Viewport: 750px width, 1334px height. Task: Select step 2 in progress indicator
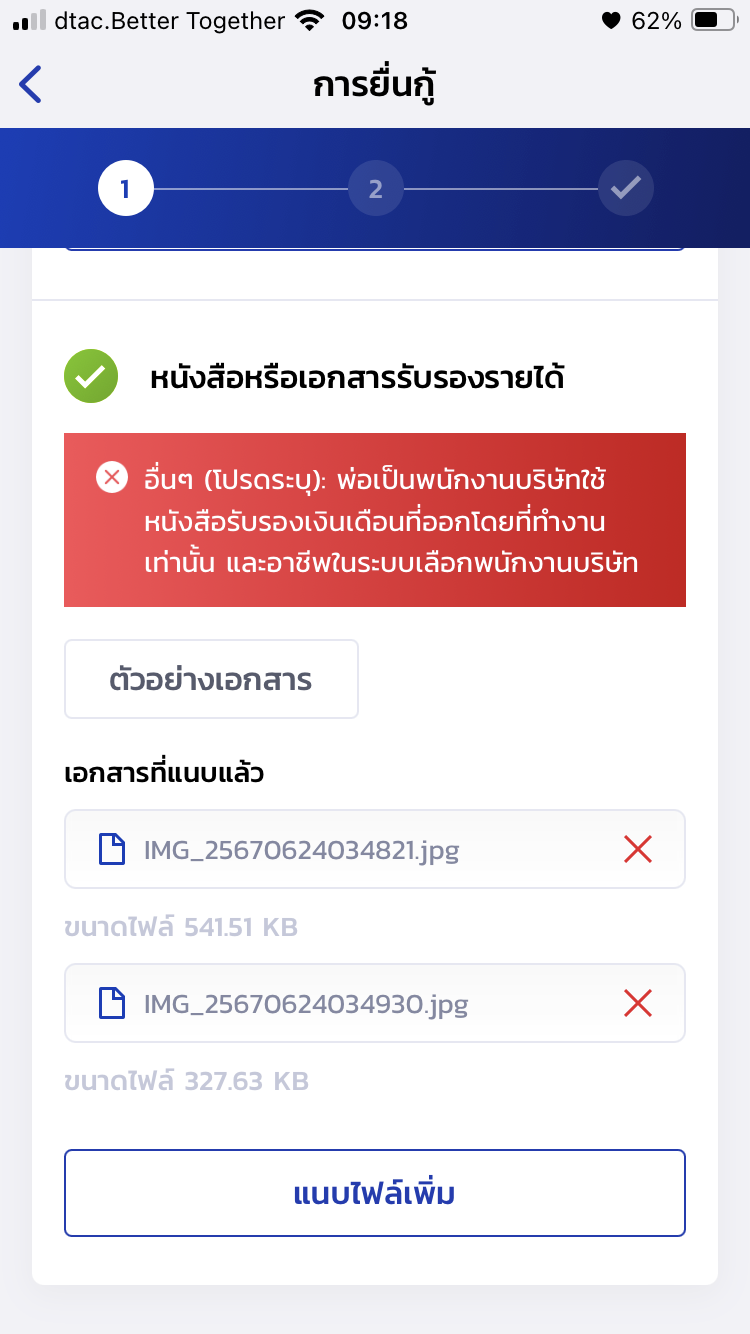[x=375, y=188]
